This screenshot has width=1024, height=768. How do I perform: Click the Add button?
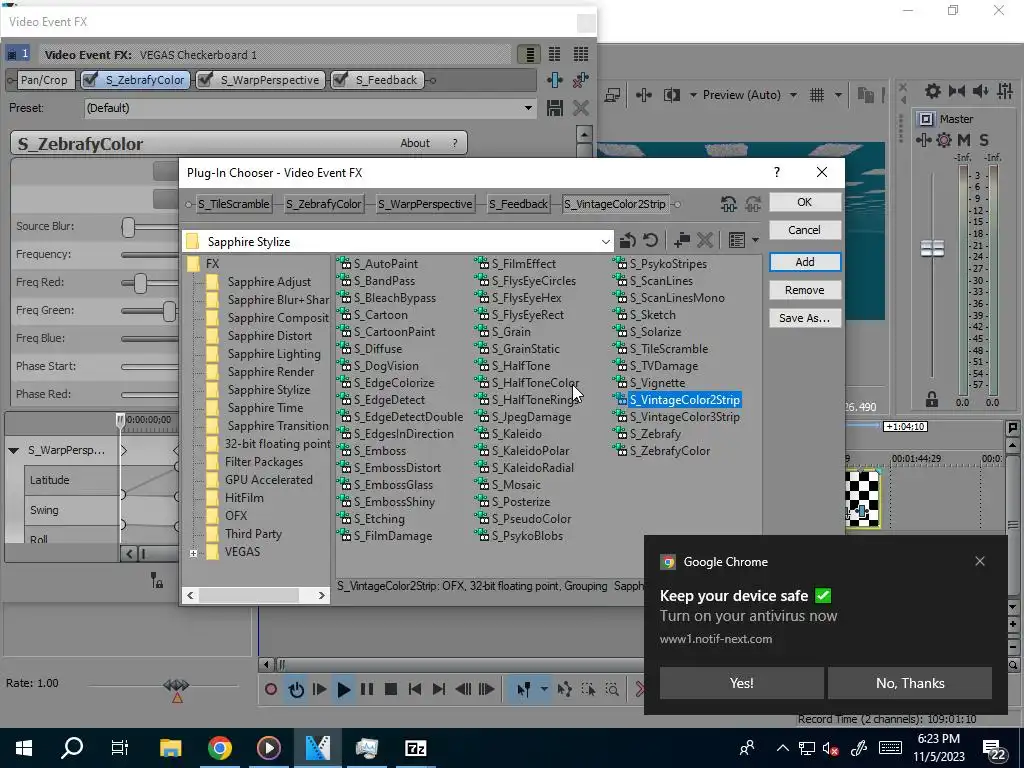[805, 262]
